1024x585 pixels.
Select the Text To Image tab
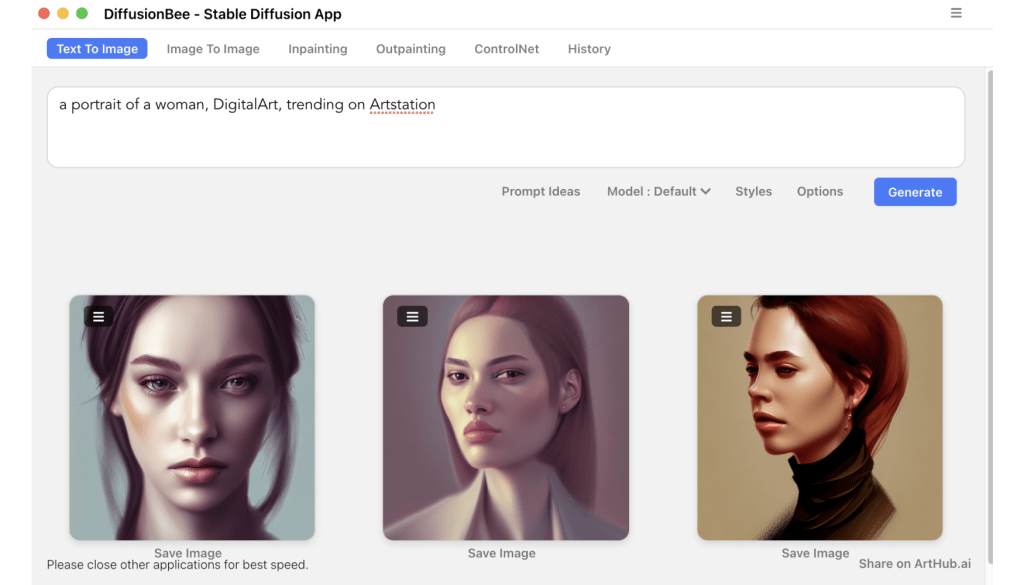(x=97, y=49)
